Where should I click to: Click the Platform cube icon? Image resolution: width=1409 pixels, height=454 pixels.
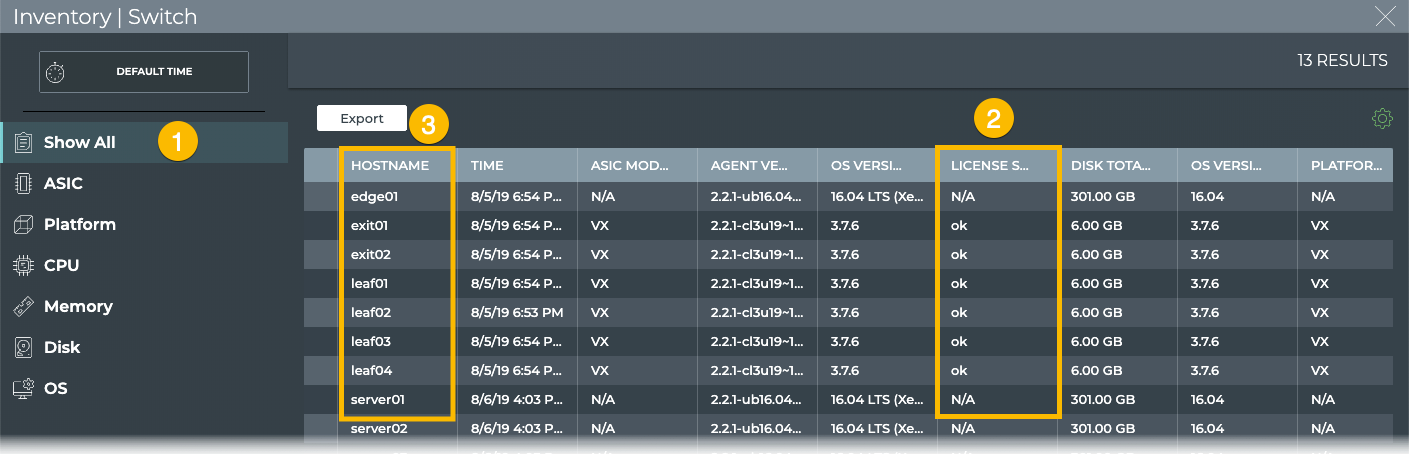point(24,224)
